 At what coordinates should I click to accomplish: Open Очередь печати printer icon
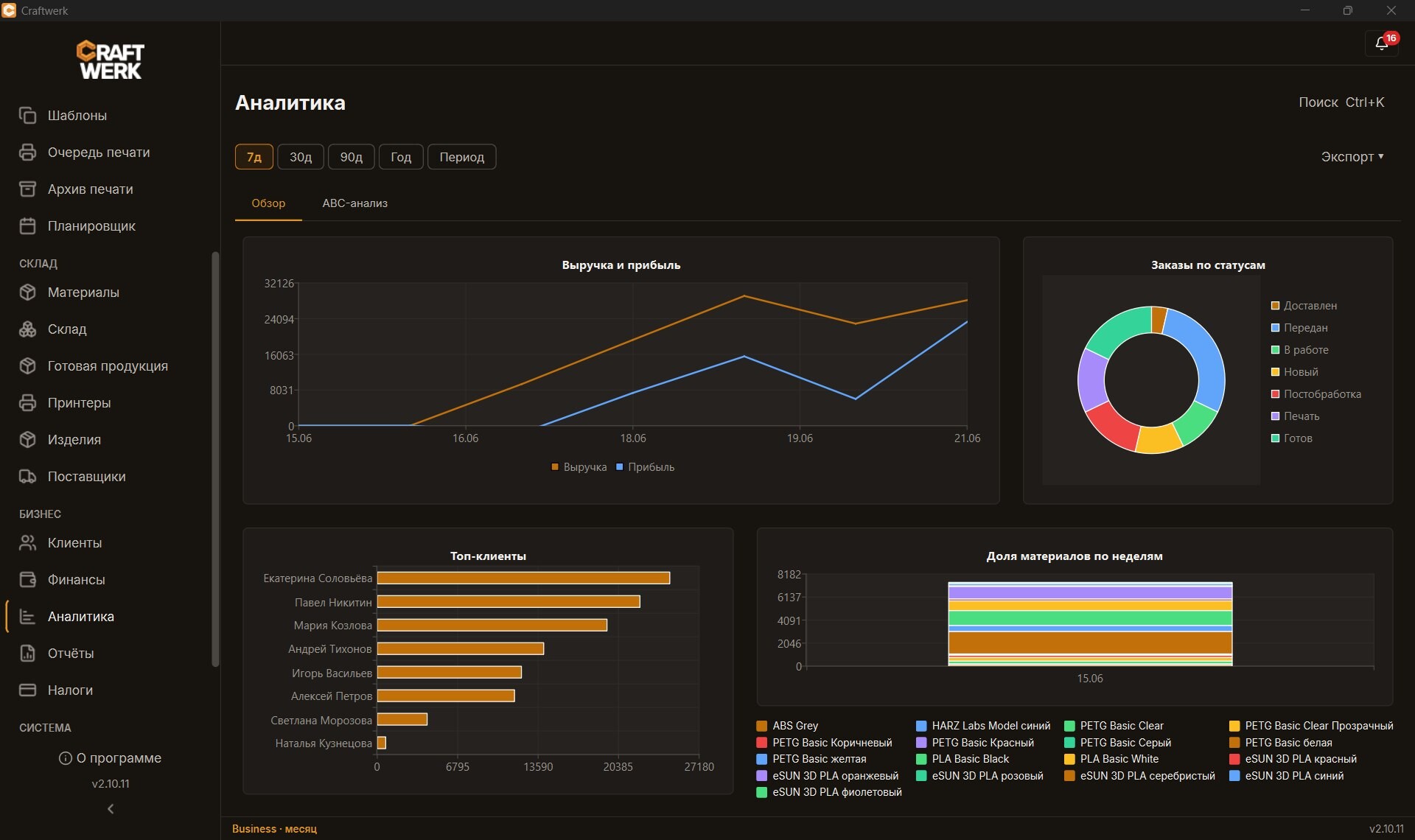click(27, 153)
